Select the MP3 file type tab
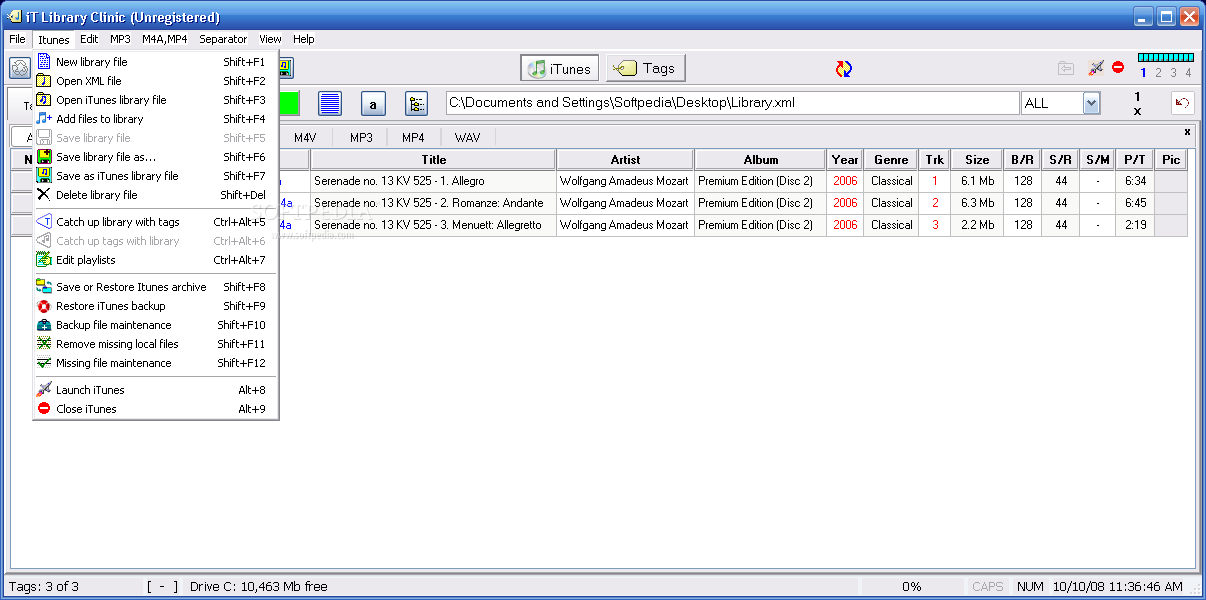The image size is (1206, 600). coord(361,138)
